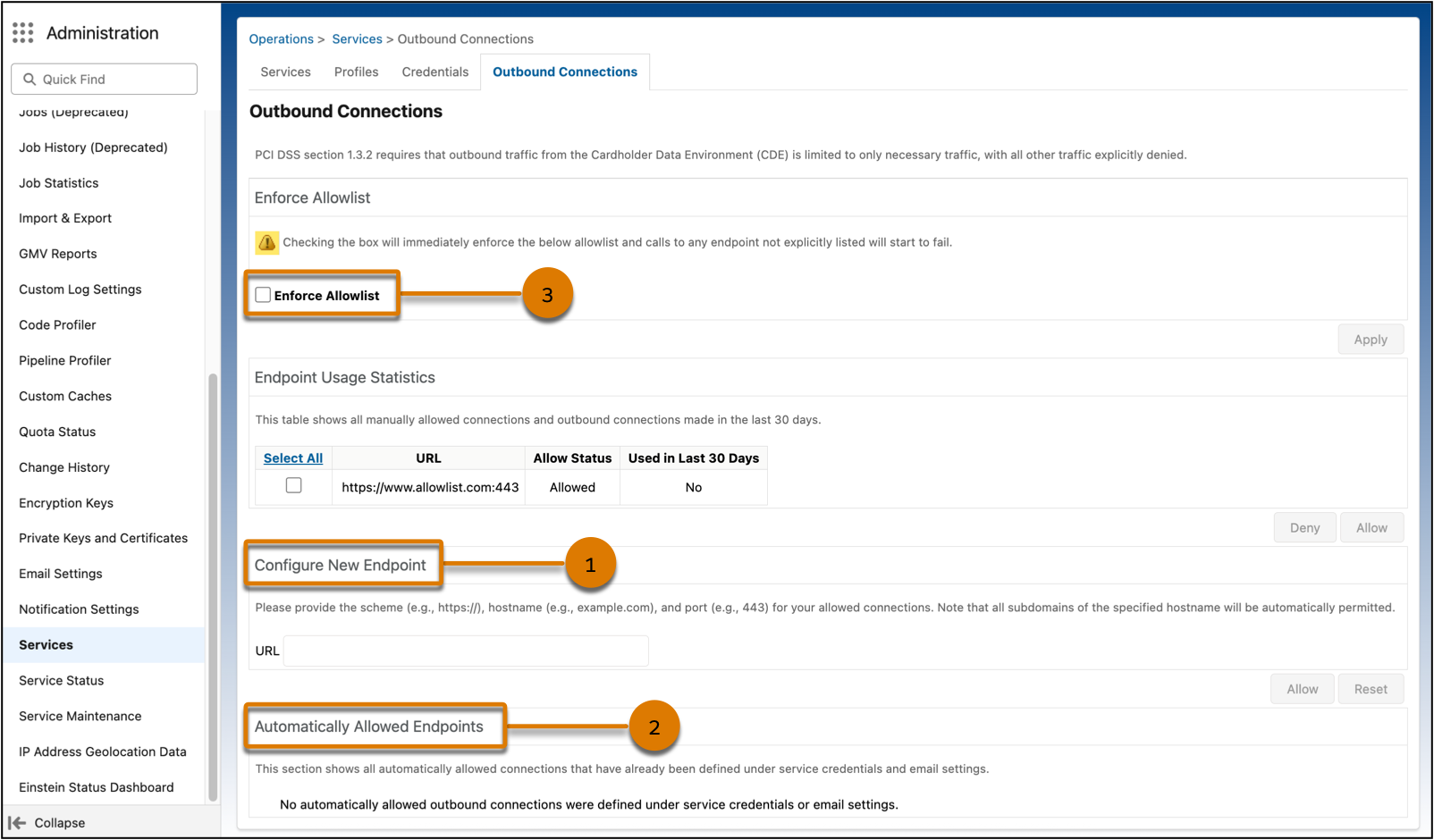
Task: Switch to the Profiles tab
Action: pos(356,72)
